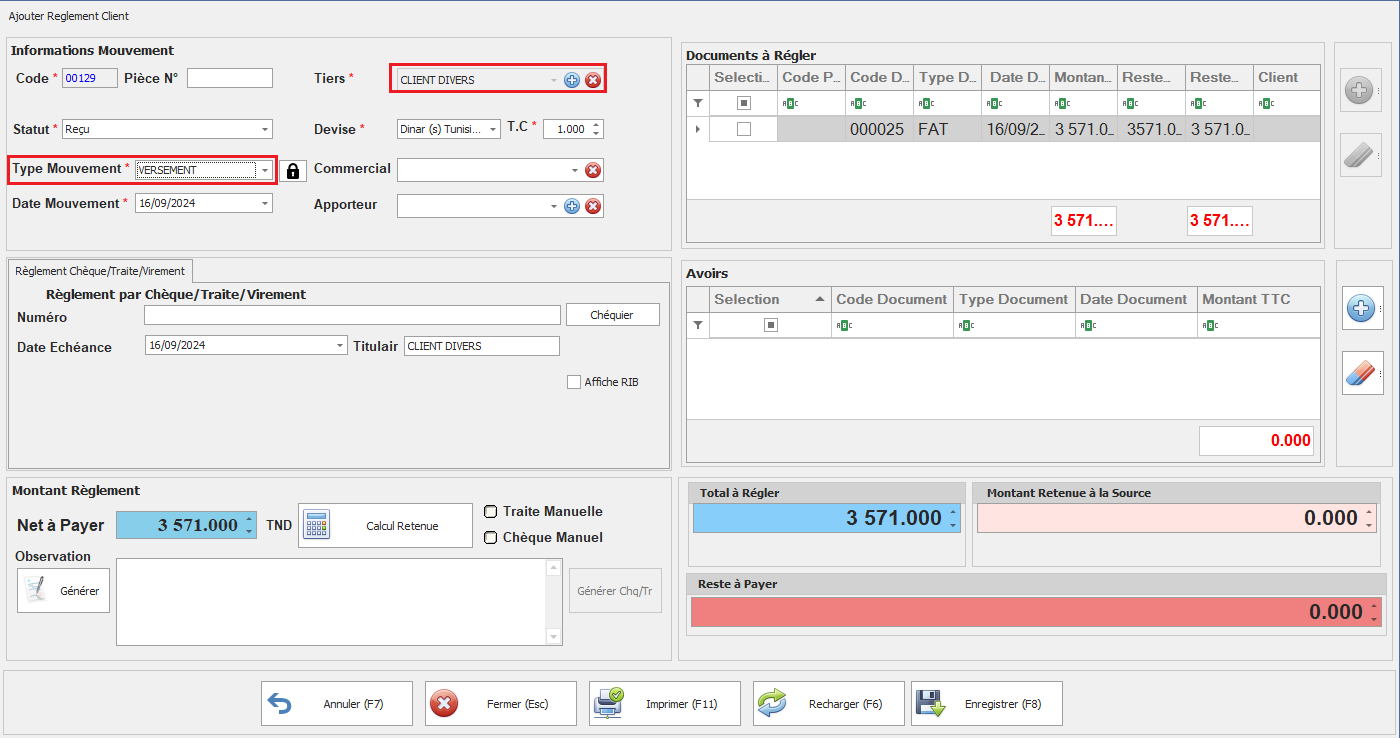Click the blue plus icon beside Avoirs

point(1361,309)
